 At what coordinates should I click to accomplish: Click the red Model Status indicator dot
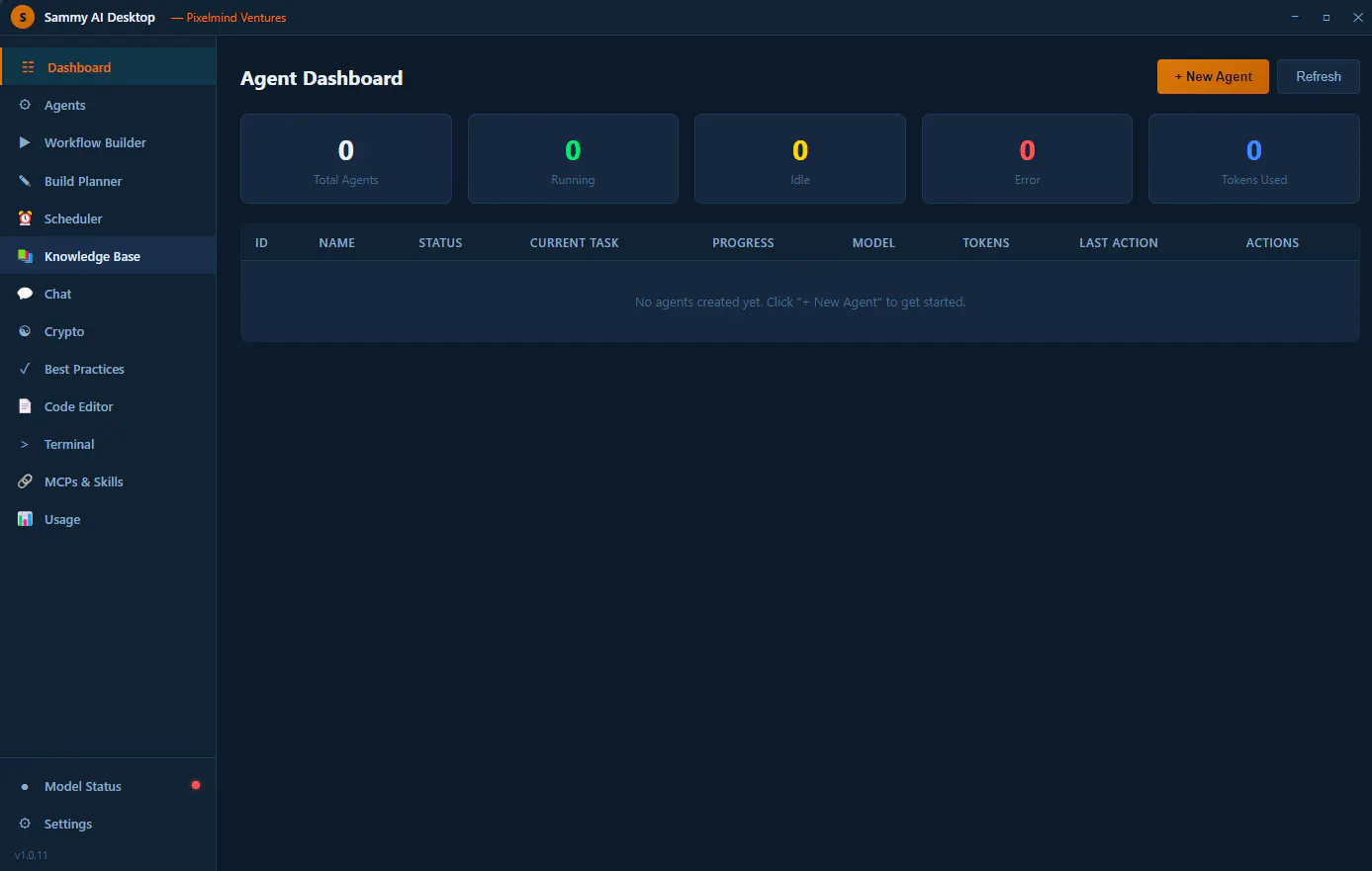pos(196,785)
